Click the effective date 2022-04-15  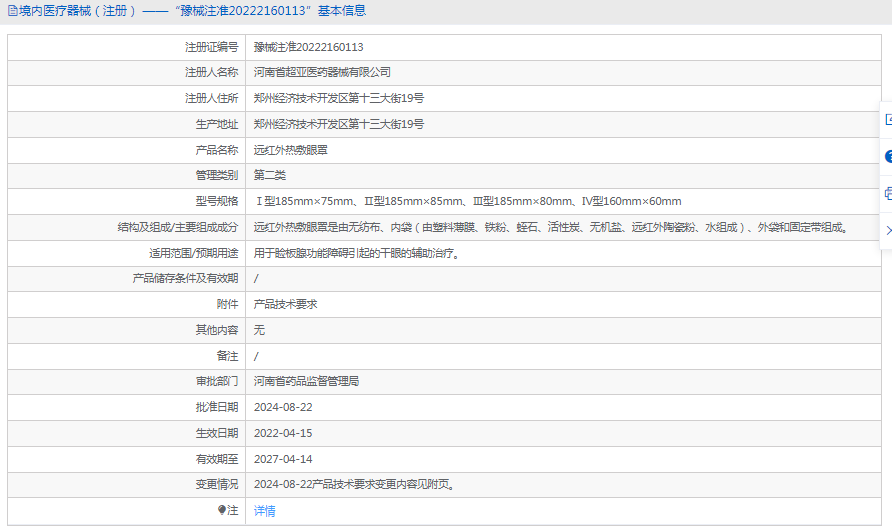(x=283, y=433)
